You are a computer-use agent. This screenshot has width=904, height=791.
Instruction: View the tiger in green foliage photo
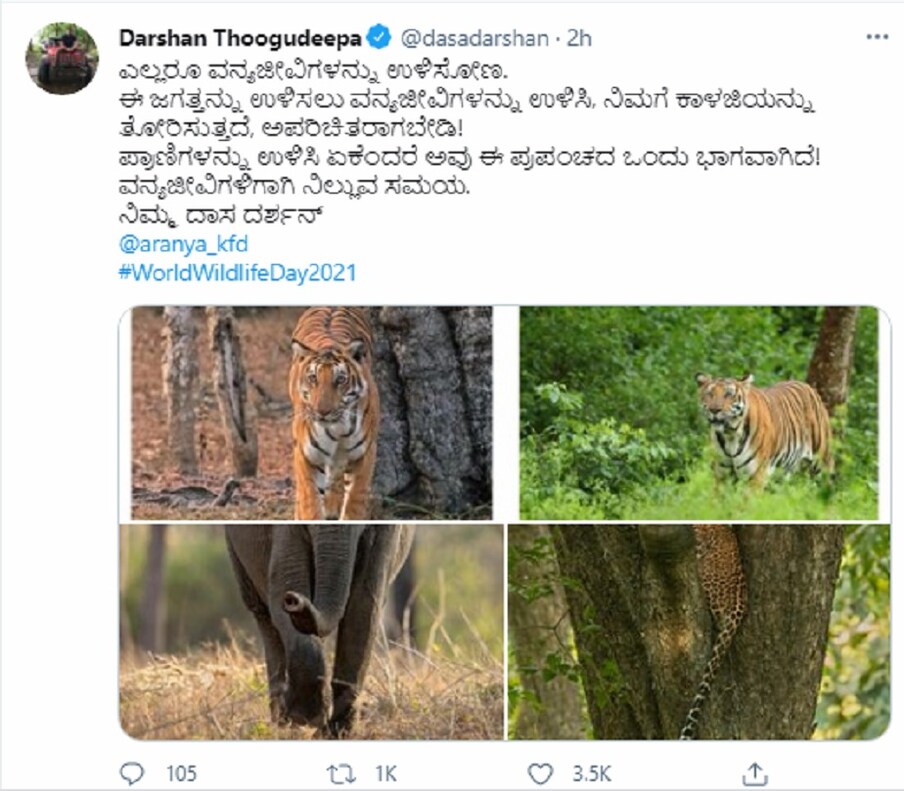coord(699,413)
